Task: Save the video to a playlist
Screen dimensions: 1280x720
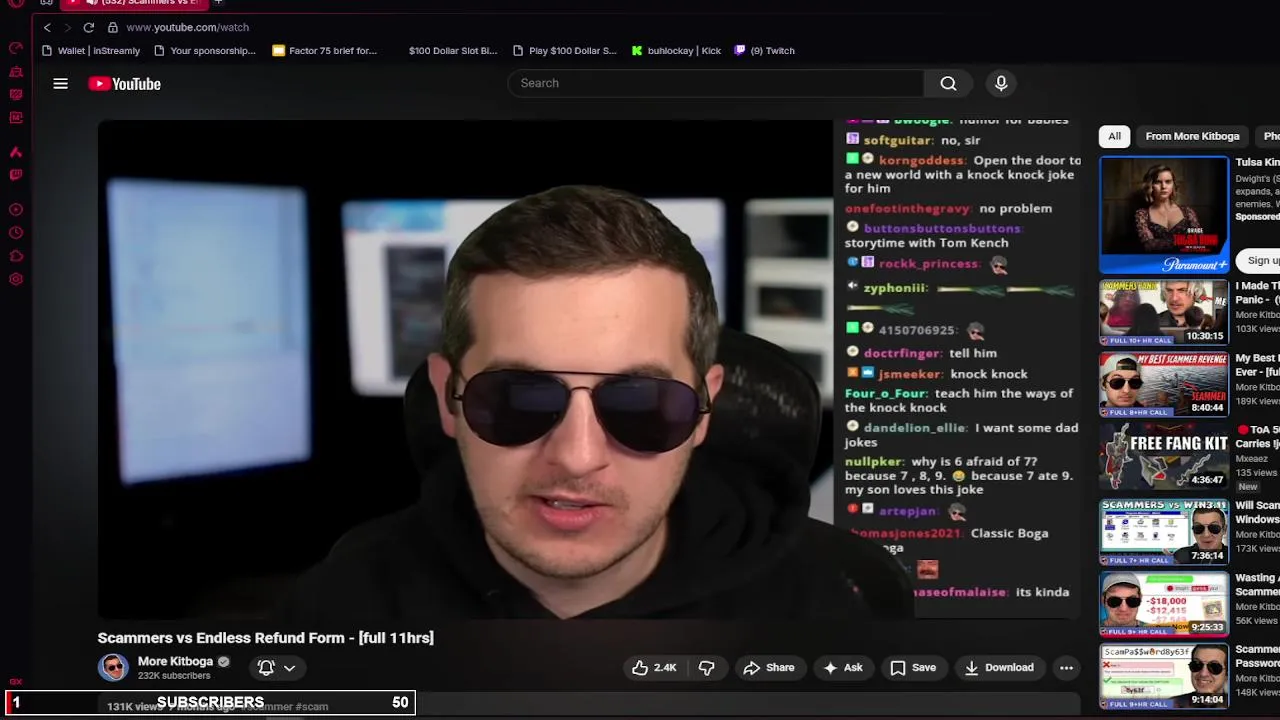Action: tap(913, 667)
